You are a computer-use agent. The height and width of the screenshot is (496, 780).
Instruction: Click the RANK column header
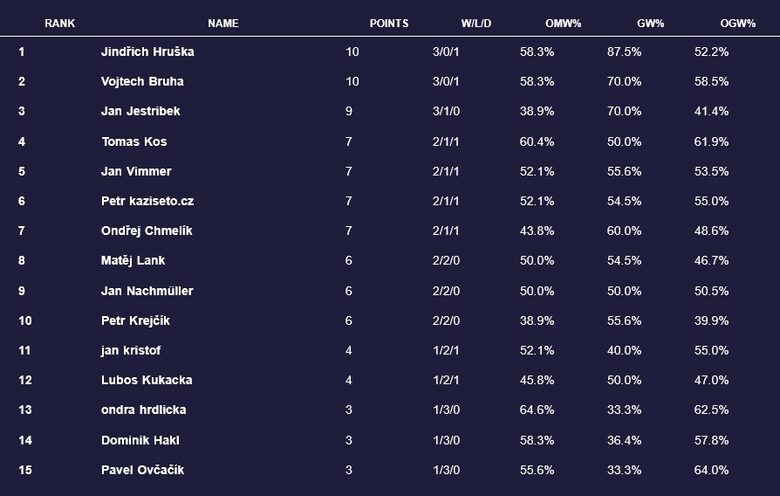pos(60,23)
